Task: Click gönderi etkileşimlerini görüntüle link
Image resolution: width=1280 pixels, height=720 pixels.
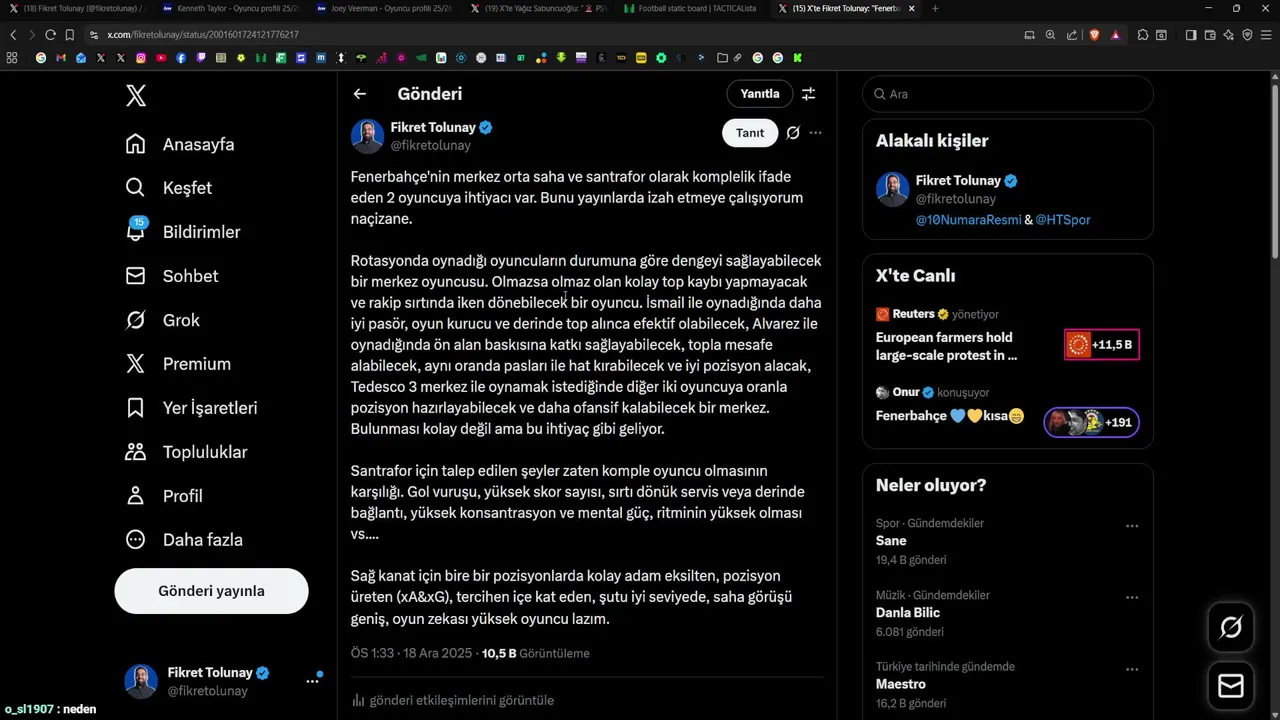Action: (x=462, y=701)
